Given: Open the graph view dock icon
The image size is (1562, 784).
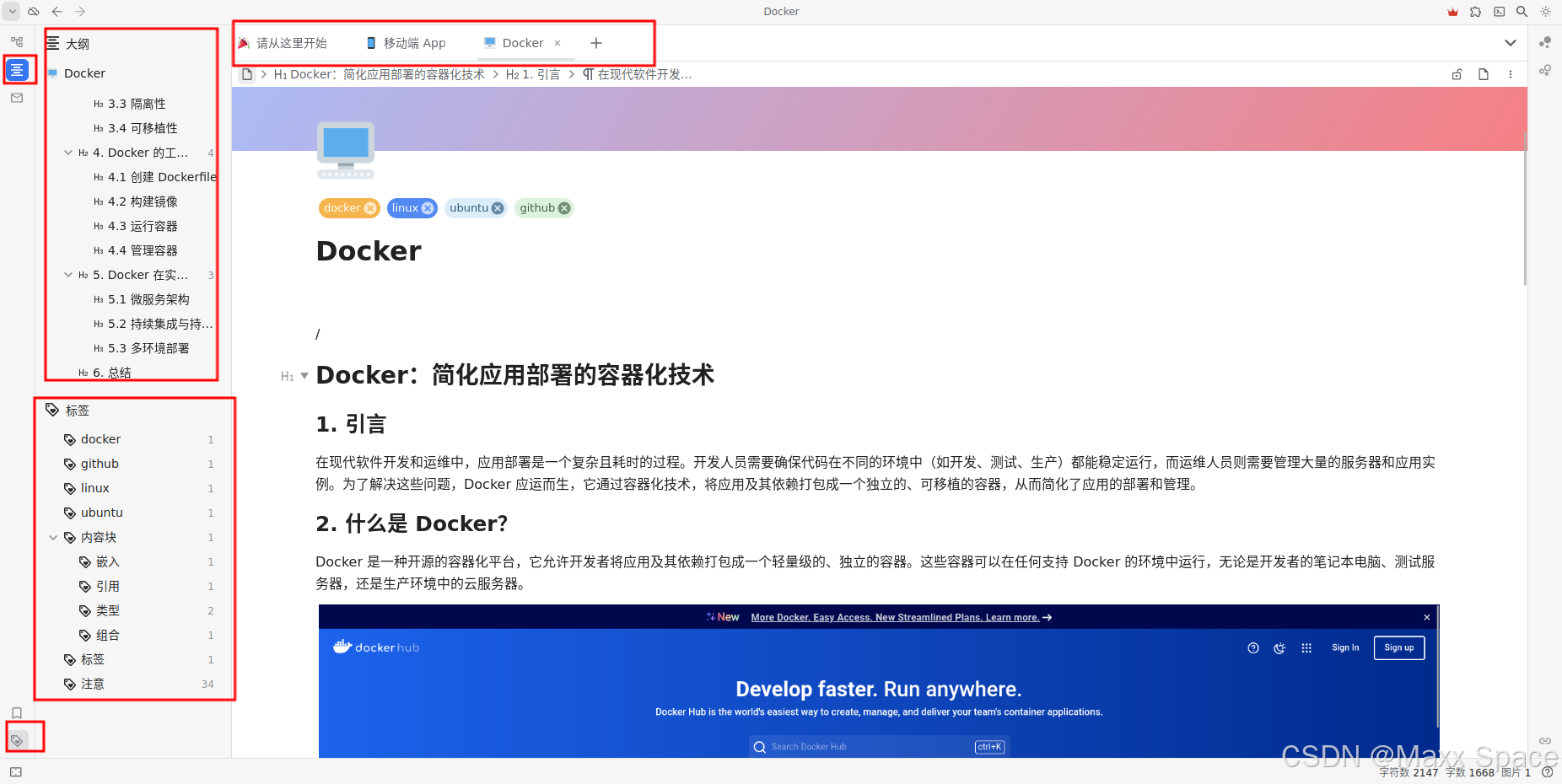Looking at the screenshot, I should click(x=1545, y=42).
